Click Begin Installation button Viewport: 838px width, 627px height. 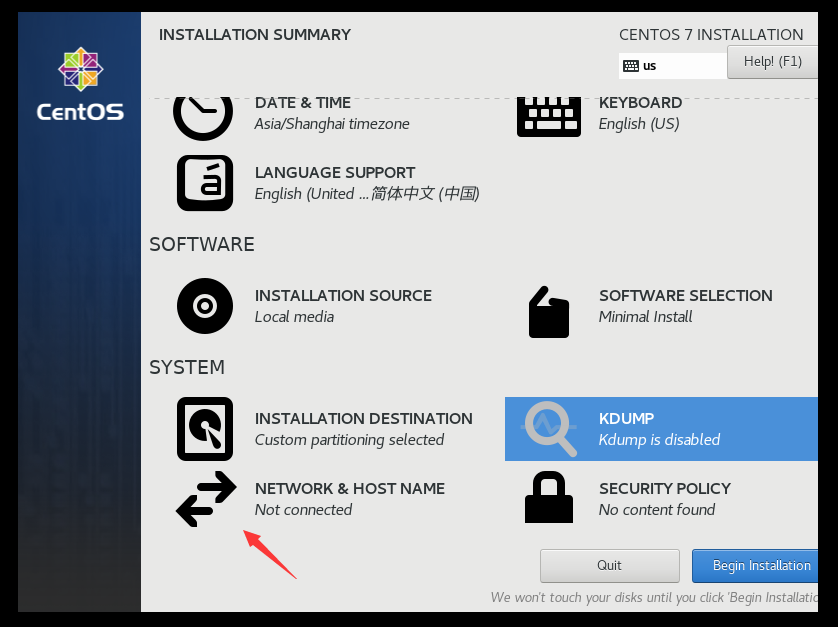pos(755,566)
